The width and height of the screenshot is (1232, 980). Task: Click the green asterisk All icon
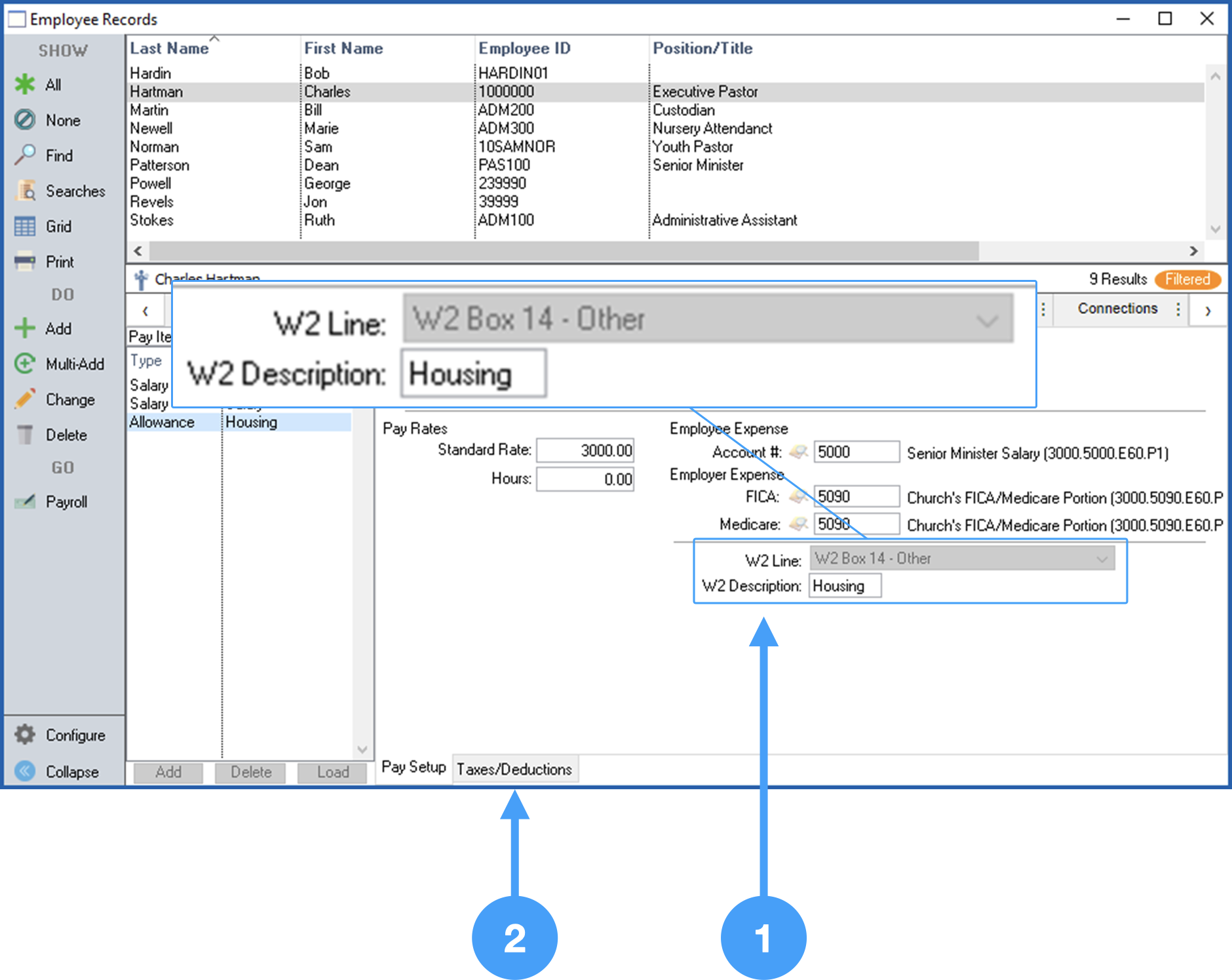point(25,85)
